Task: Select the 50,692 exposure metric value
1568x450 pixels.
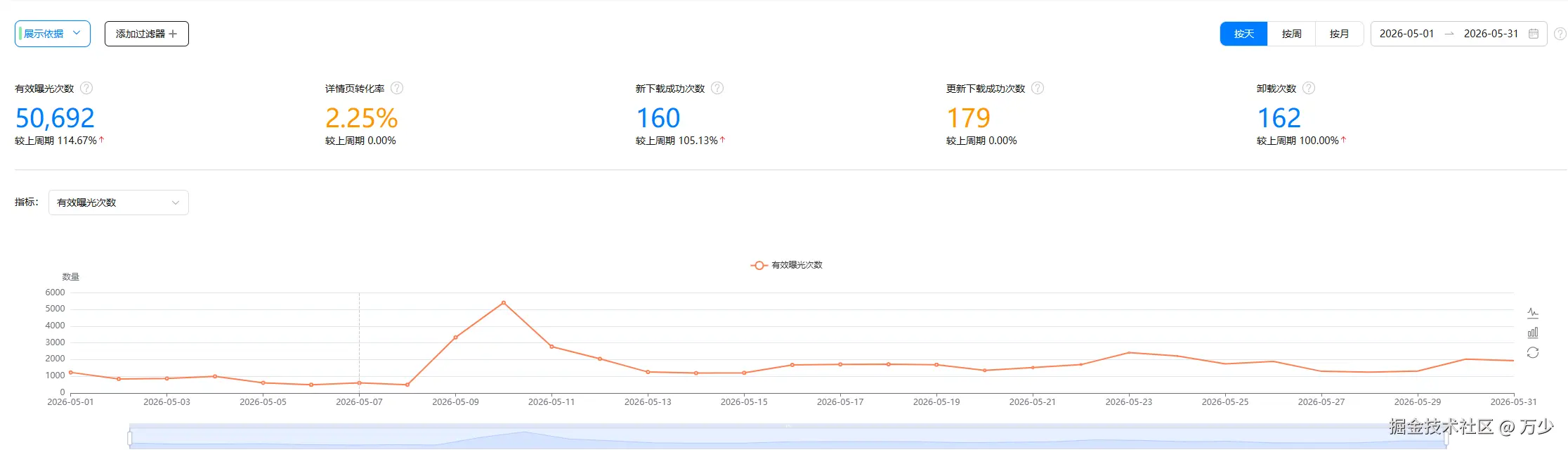Action: [x=55, y=118]
